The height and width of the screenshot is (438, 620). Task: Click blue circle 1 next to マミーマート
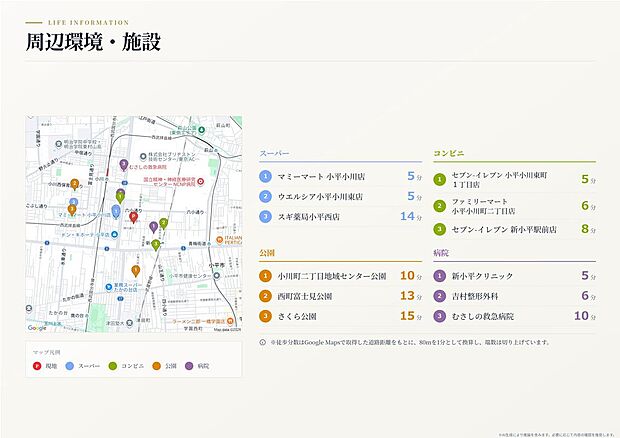[x=265, y=176]
